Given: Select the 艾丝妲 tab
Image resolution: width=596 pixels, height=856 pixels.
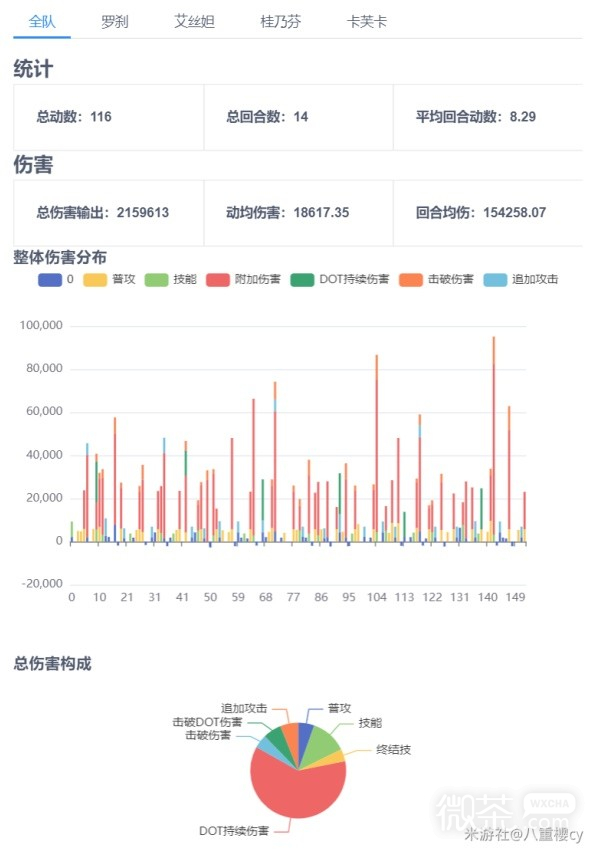Looking at the screenshot, I should [194, 22].
